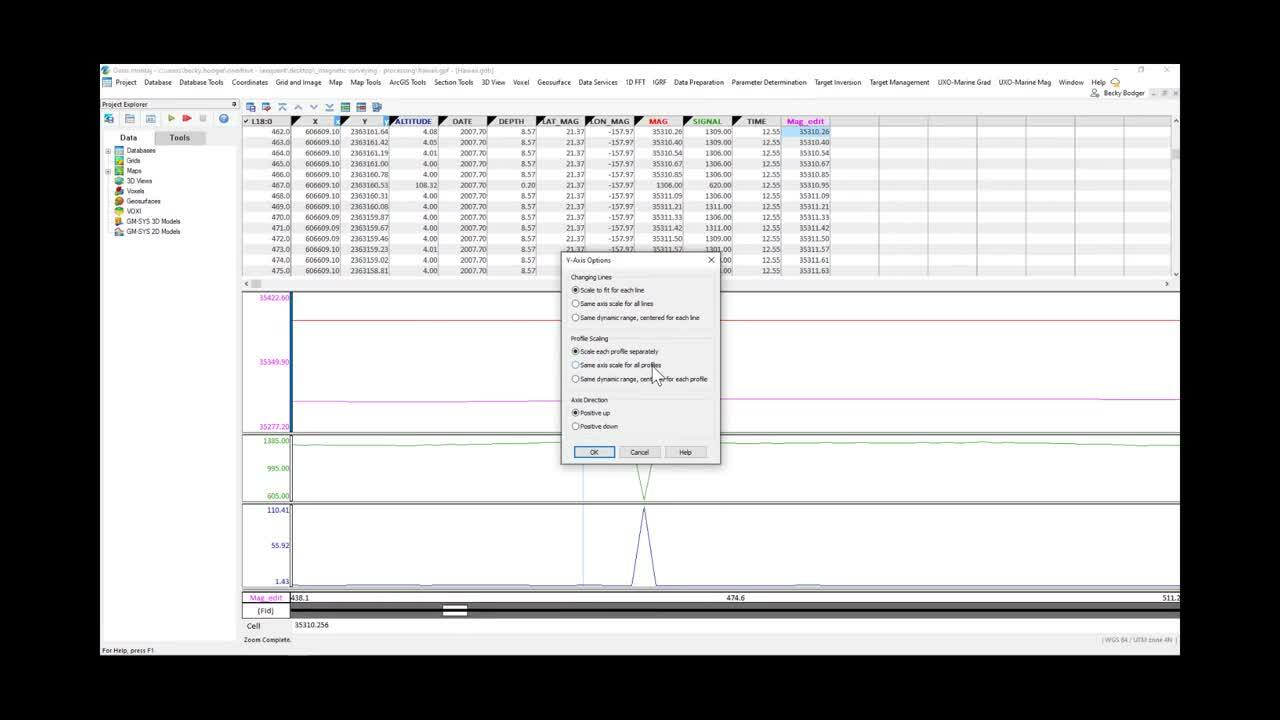Image resolution: width=1280 pixels, height=720 pixels.
Task: Click the third Project Explorer toolbar icon
Action: pyautogui.click(x=150, y=118)
